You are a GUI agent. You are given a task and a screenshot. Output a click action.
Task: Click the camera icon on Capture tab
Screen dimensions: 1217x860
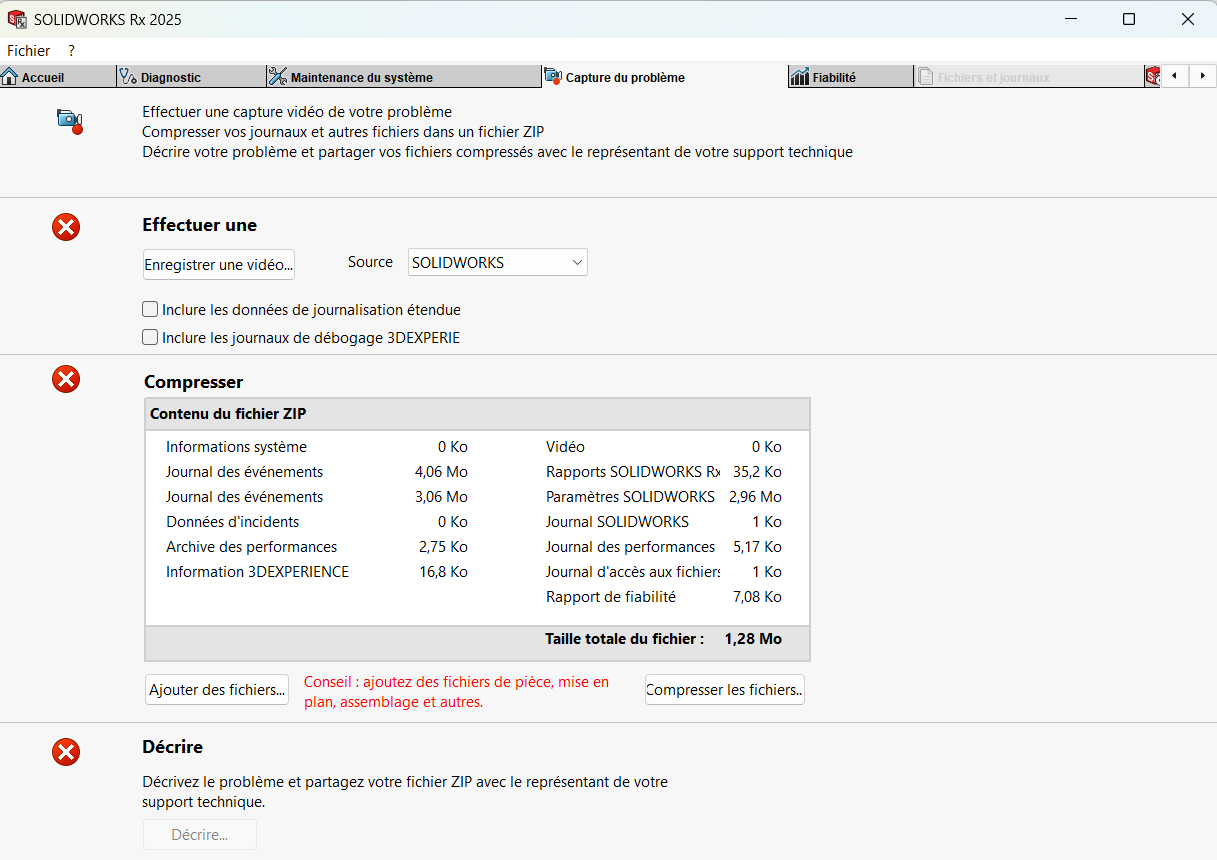[x=553, y=76]
